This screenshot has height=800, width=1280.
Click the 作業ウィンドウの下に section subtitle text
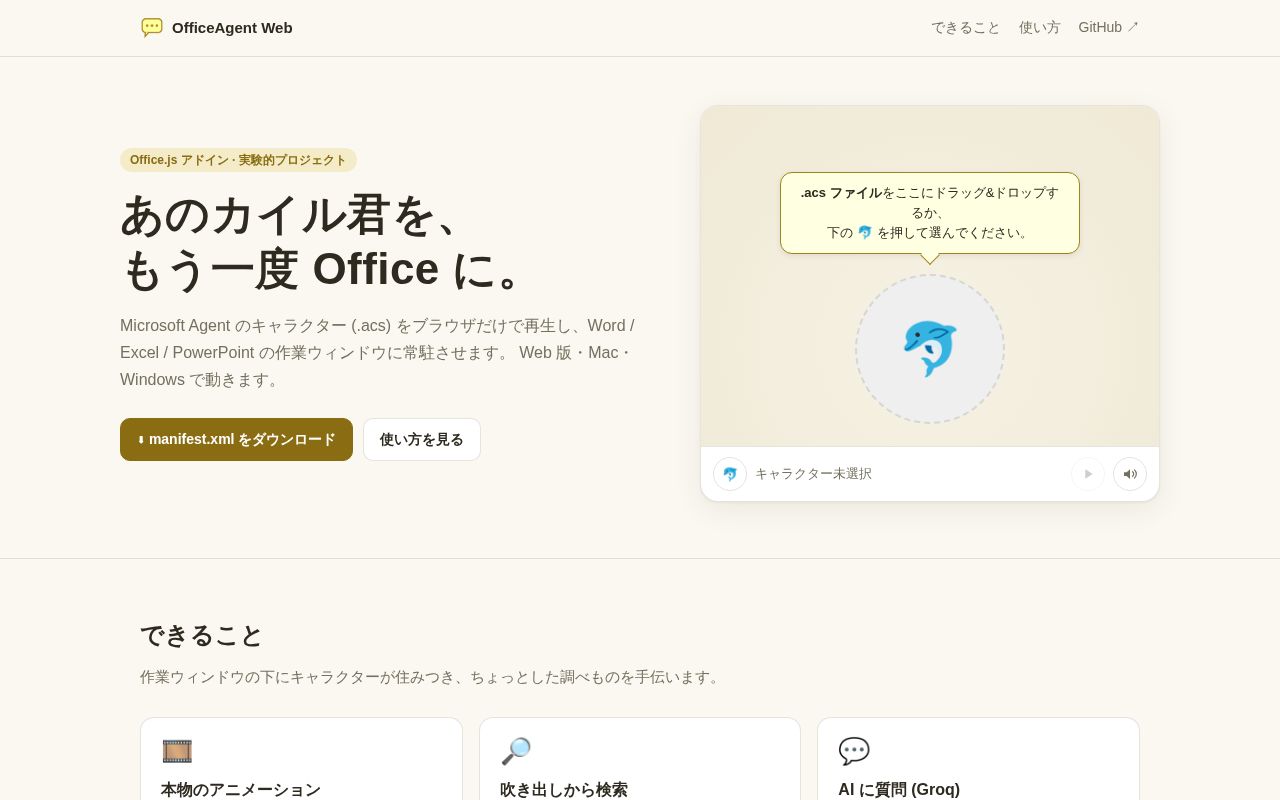coord(432,677)
